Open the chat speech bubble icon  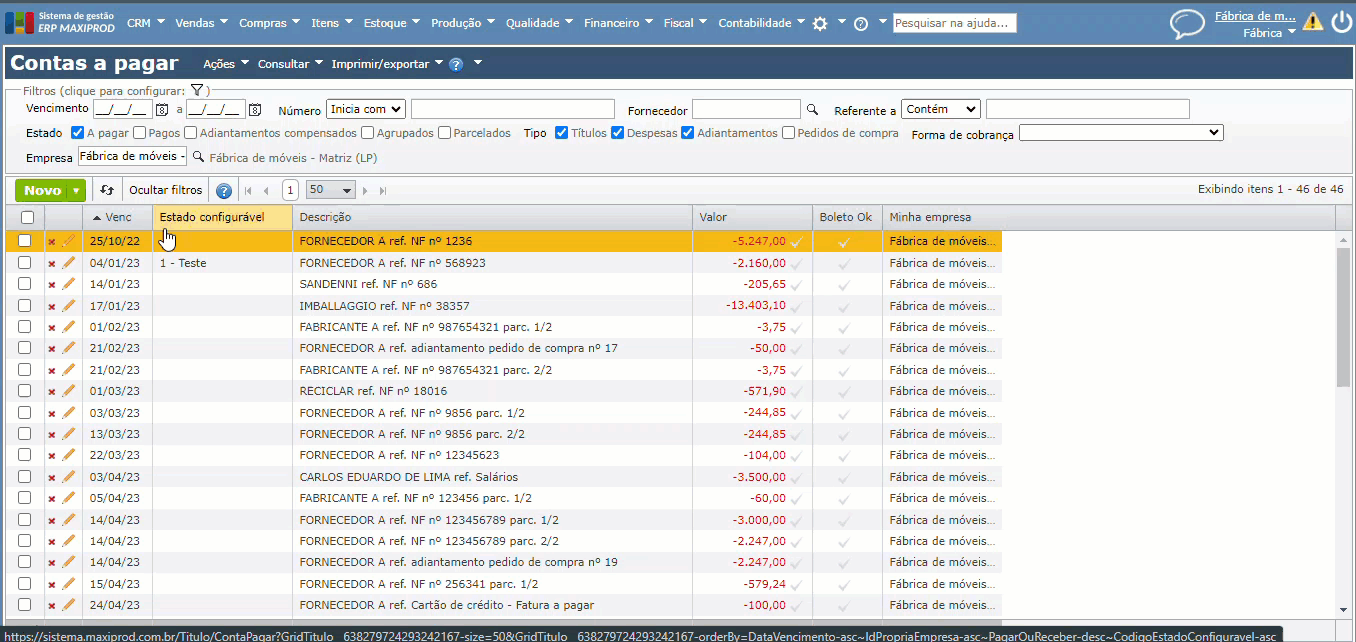click(x=1187, y=24)
